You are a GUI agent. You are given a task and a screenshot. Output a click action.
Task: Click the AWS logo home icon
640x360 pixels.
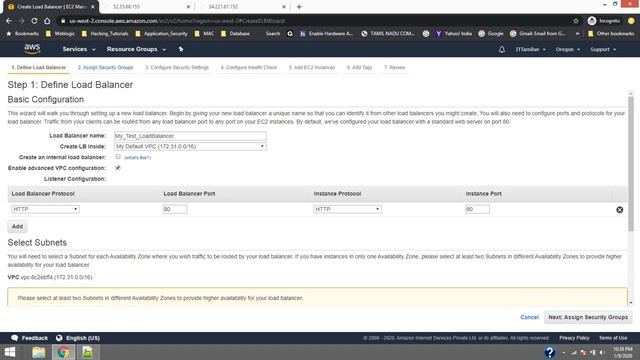(x=32, y=49)
